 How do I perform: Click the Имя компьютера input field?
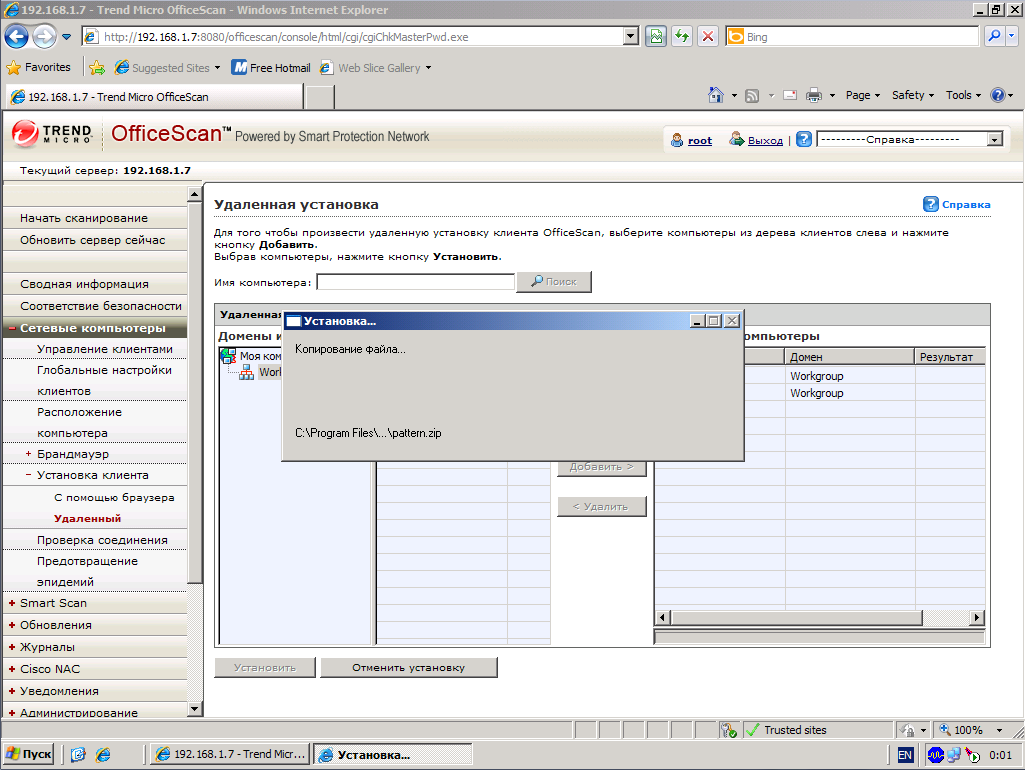416,282
